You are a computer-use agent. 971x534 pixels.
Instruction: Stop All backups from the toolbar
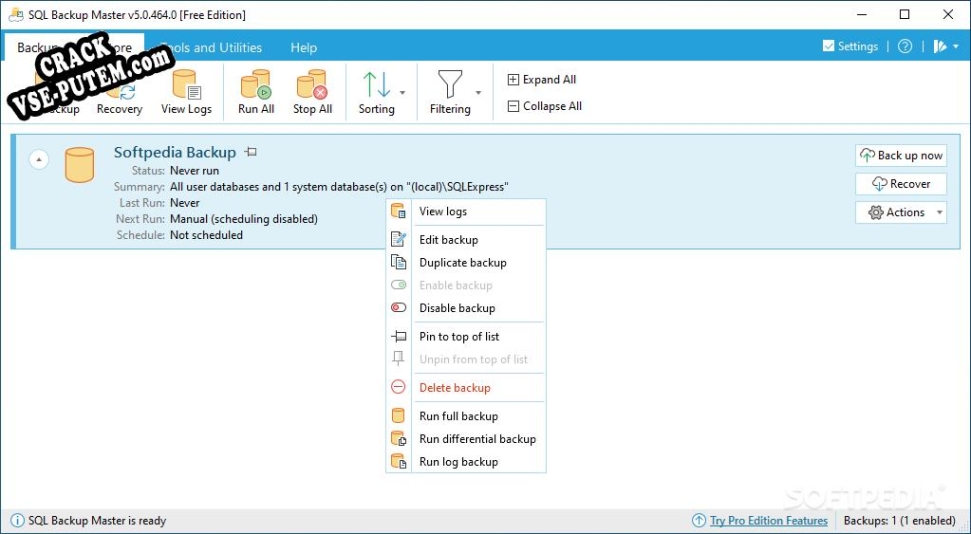pyautogui.click(x=312, y=93)
